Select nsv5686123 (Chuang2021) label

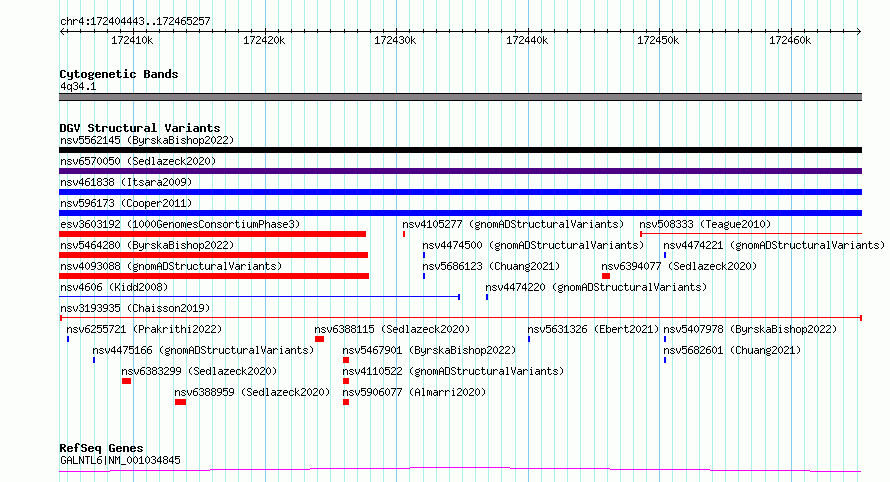point(491,266)
